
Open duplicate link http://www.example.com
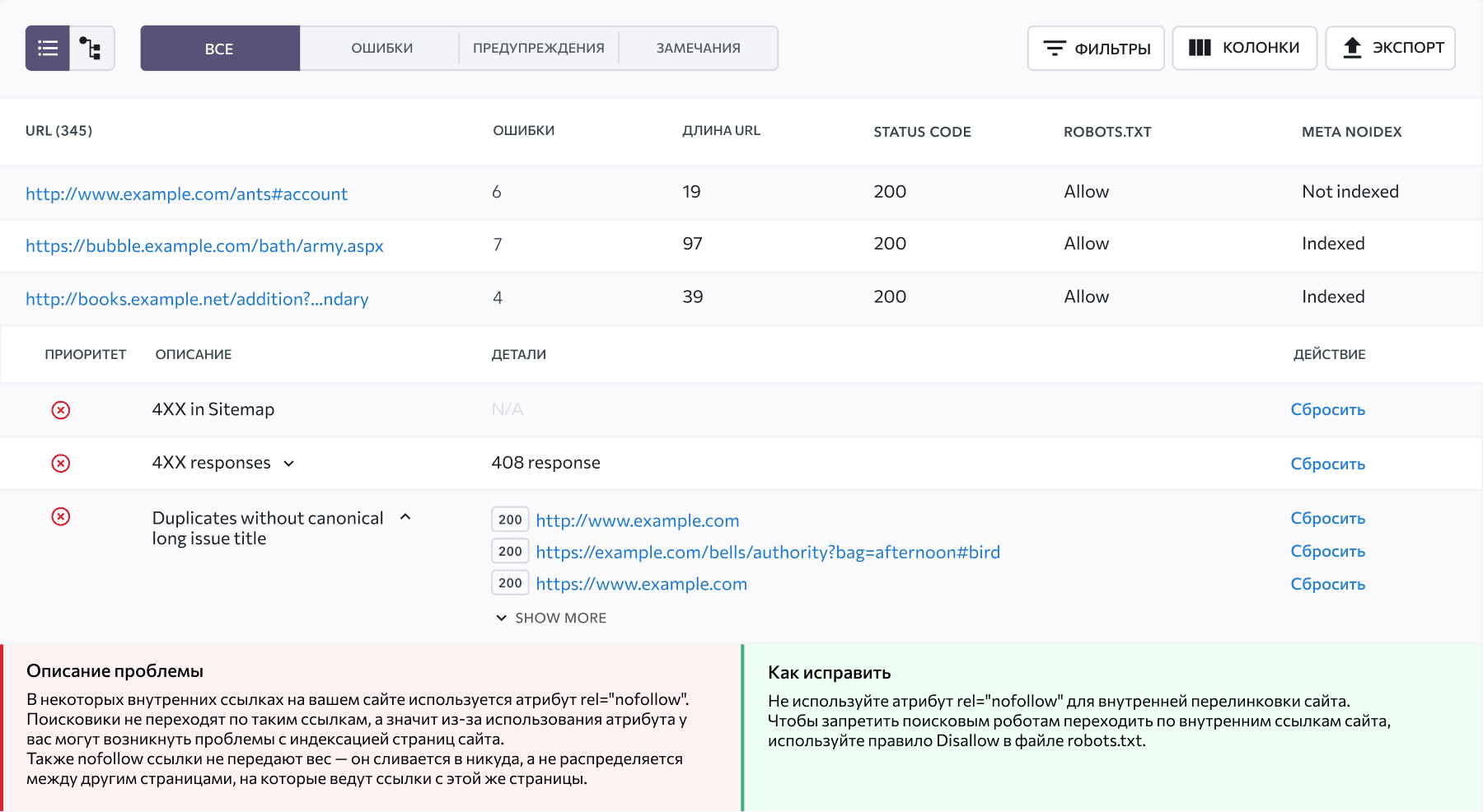[638, 520]
